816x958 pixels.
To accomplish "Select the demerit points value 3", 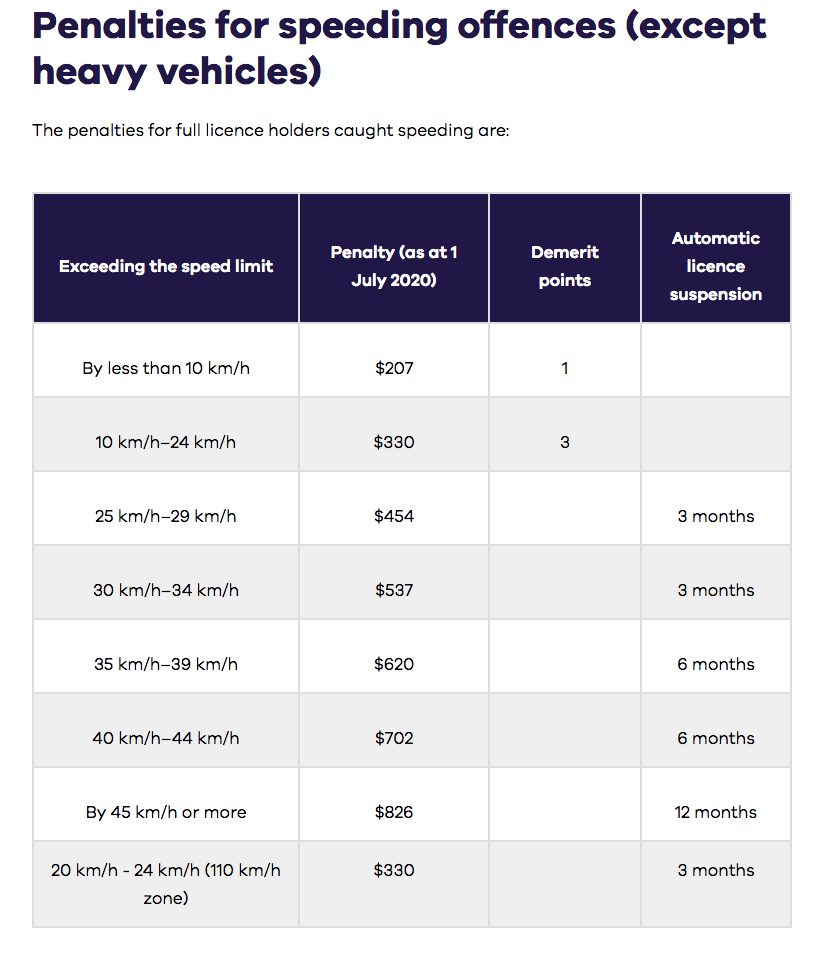I will 565,442.
